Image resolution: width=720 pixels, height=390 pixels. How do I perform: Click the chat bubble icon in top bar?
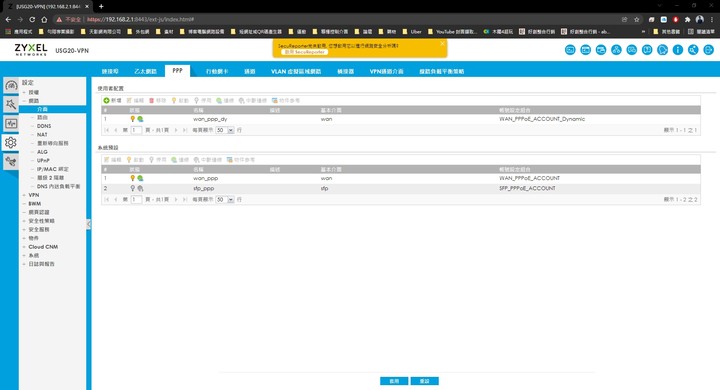662,50
